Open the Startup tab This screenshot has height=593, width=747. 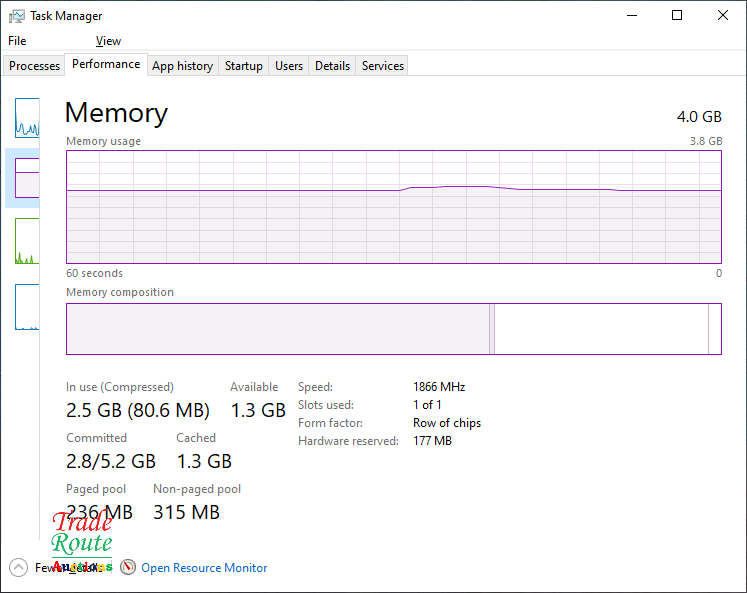coord(243,66)
